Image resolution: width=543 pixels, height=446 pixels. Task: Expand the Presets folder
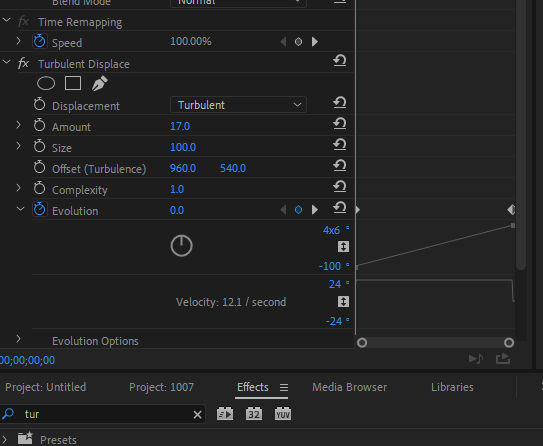(5, 439)
